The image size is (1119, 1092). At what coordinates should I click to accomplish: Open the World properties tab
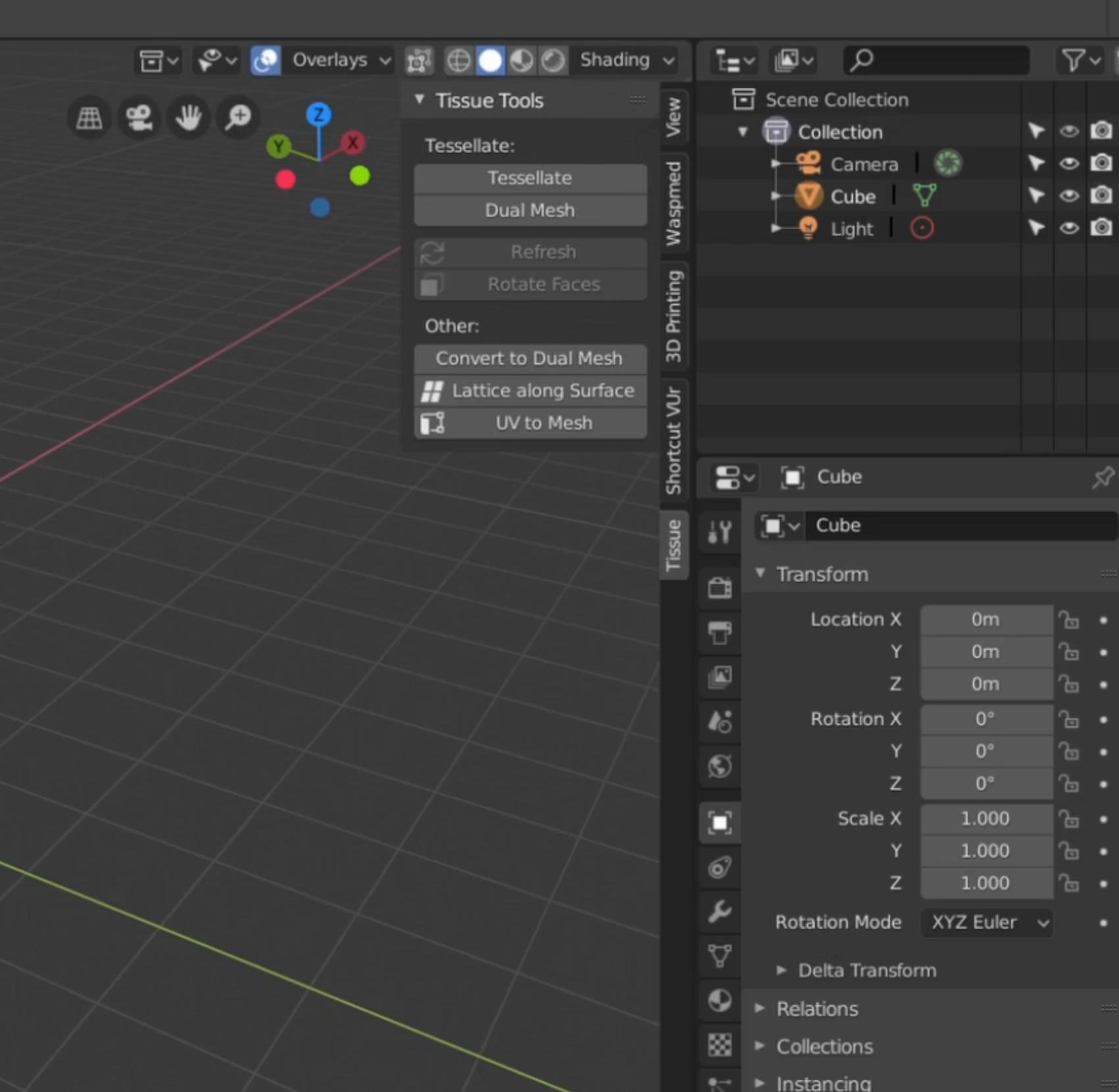click(720, 766)
